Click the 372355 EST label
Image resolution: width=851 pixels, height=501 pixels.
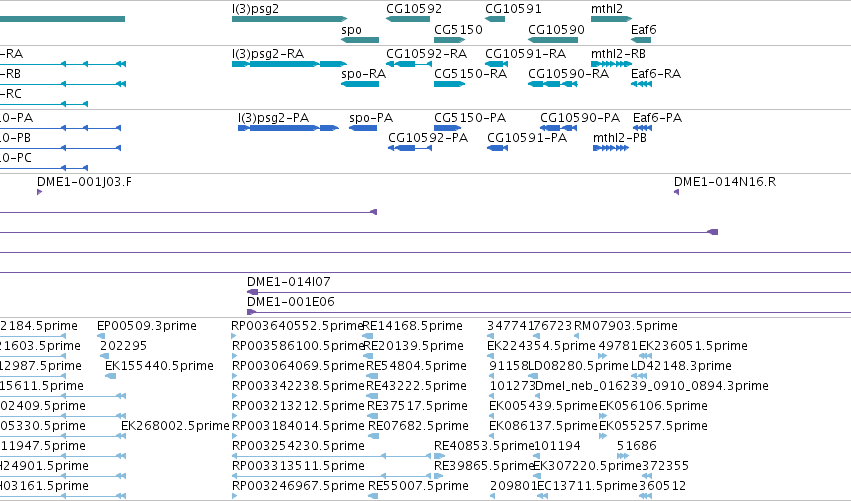(x=665, y=466)
